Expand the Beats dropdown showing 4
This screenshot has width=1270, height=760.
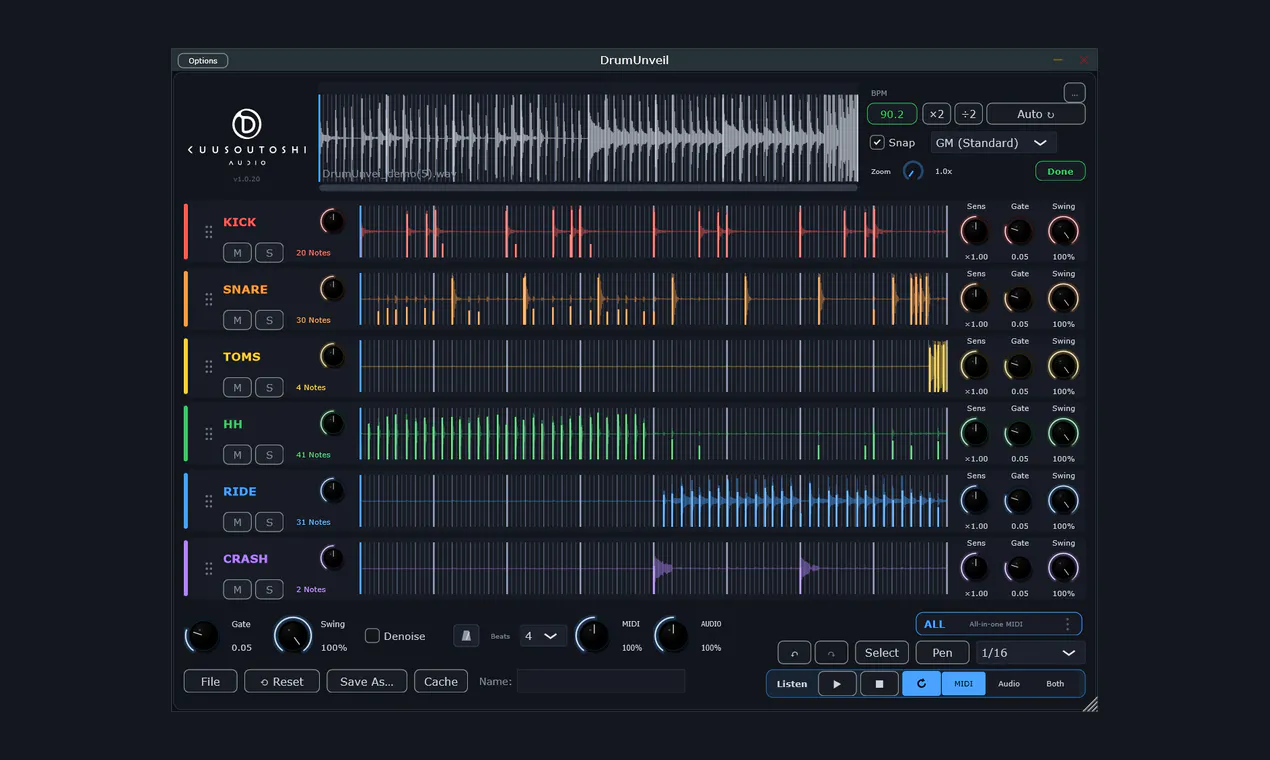(543, 636)
